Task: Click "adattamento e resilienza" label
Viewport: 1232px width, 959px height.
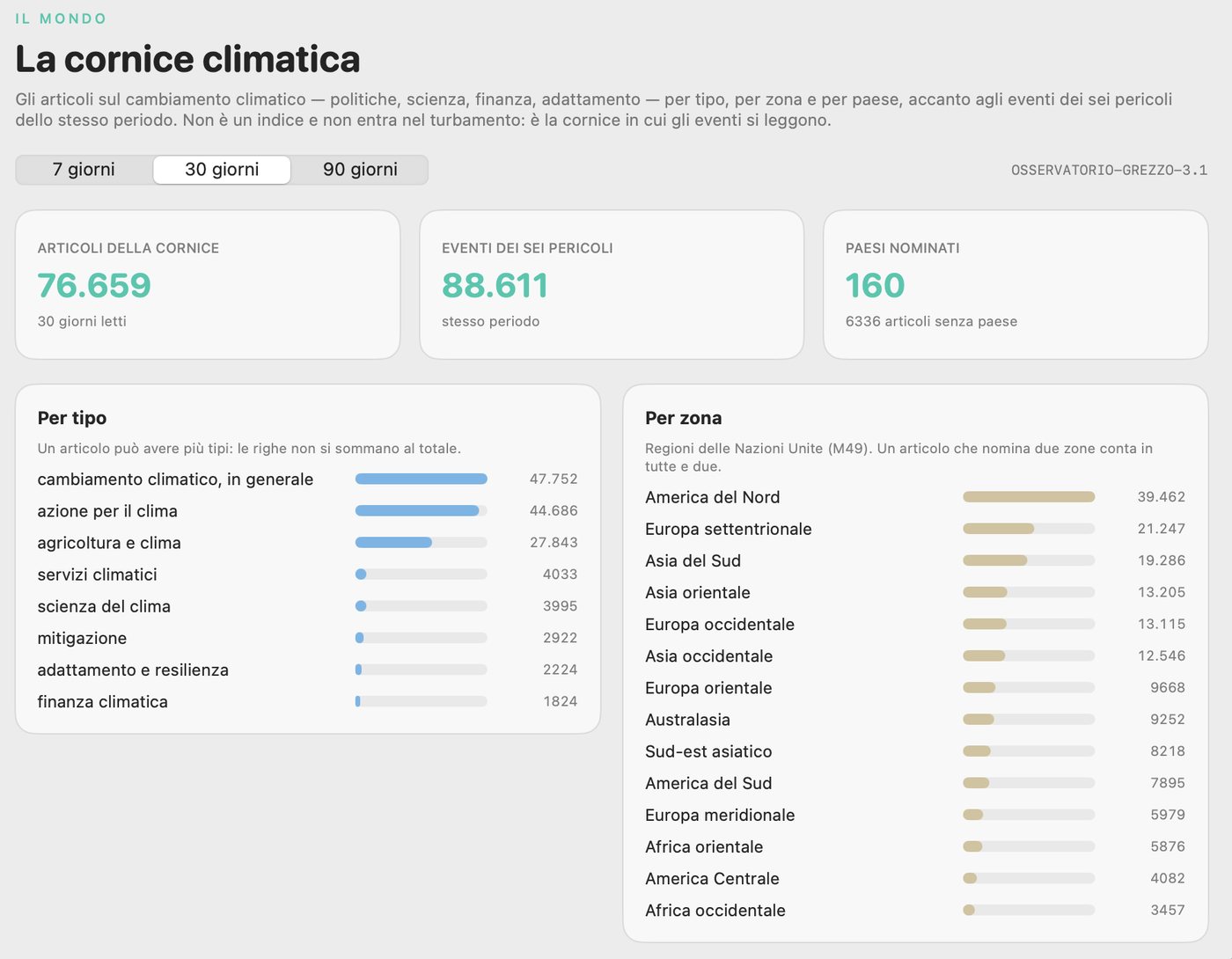Action: (x=133, y=670)
